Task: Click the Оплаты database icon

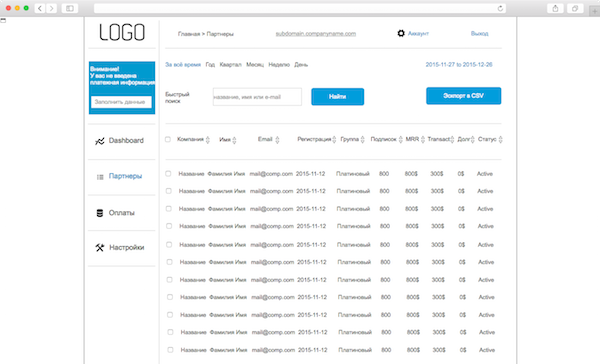Action: [99, 213]
